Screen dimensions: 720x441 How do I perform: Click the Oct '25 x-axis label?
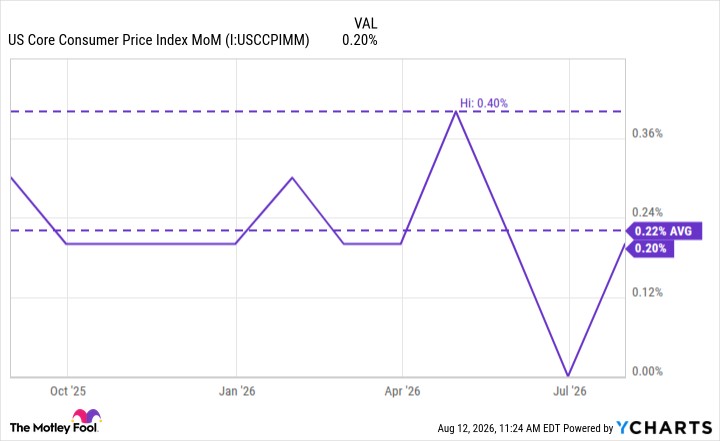pyautogui.click(x=68, y=391)
